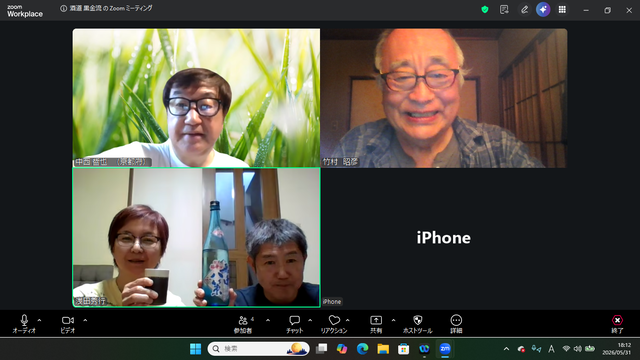This screenshot has height=360, width=640.
Task: Select the 竹村 昭彦 participant video tile
Action: [444, 98]
